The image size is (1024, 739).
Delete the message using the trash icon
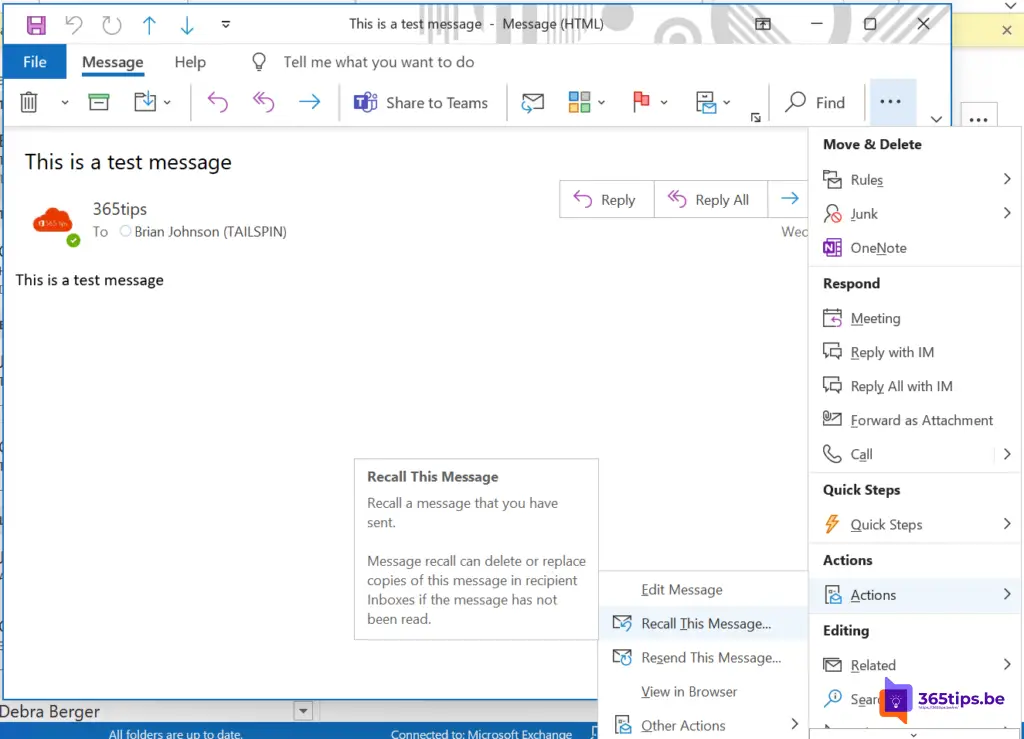pos(30,102)
